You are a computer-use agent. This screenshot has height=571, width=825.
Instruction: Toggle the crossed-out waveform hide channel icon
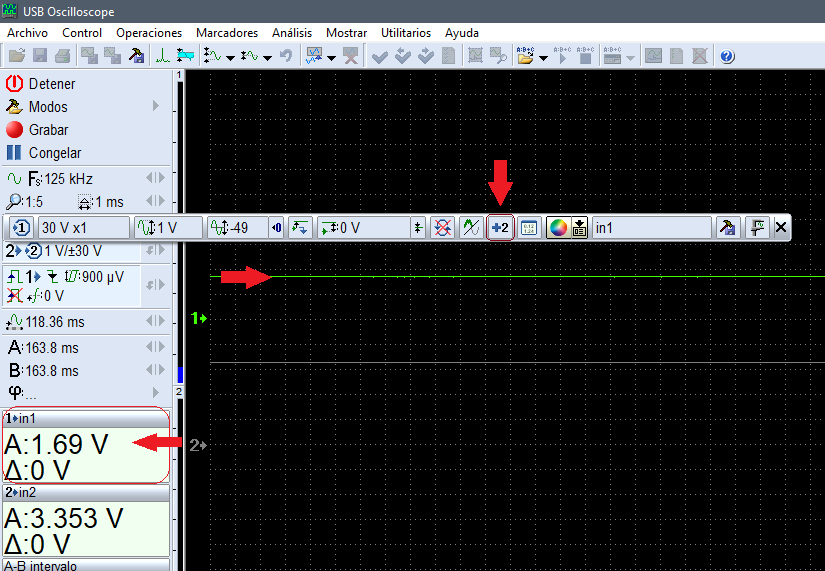pos(442,228)
